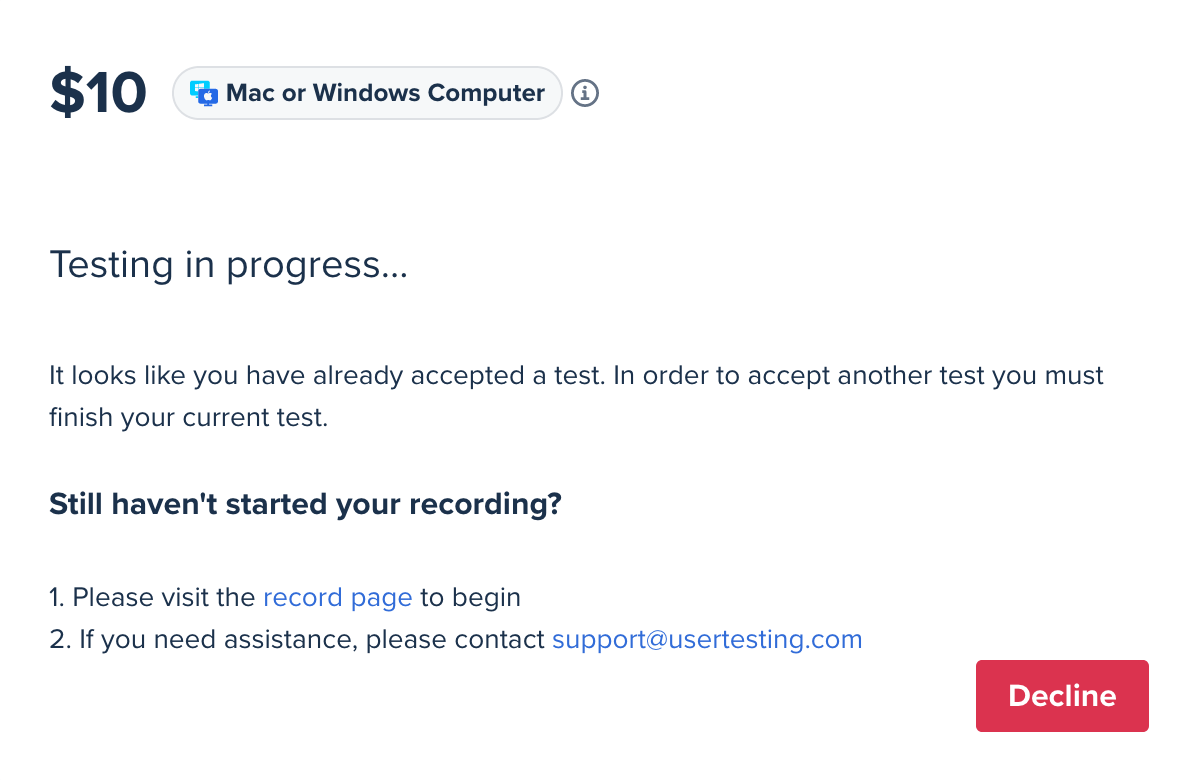Click the text "finish your current test."
Image resolution: width=1194 pixels, height=780 pixels.
(188, 417)
